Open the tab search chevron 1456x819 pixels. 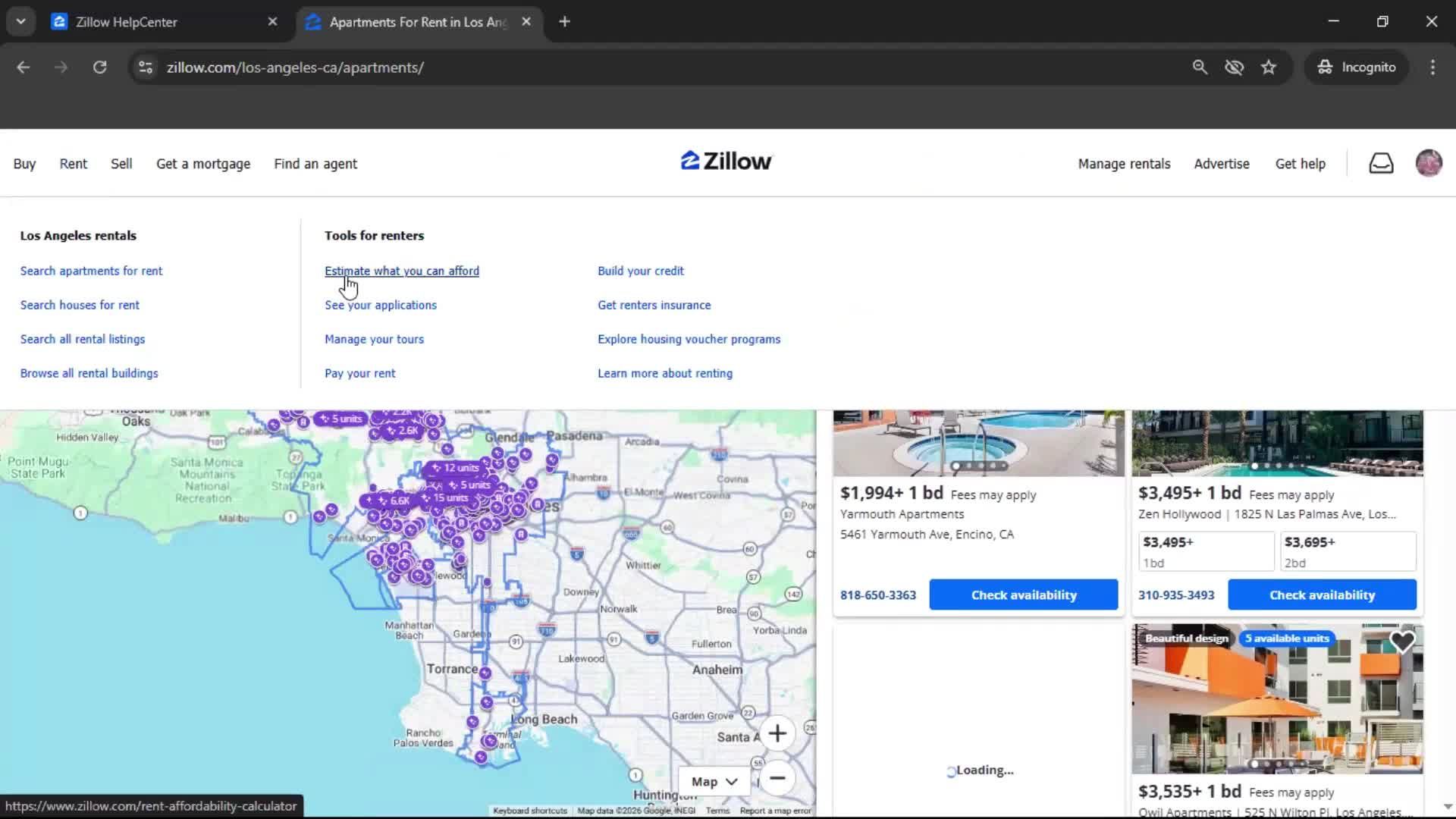tap(20, 21)
